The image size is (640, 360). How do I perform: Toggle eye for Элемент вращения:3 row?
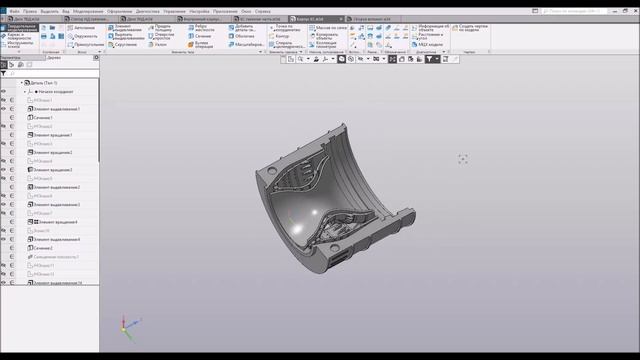point(4,169)
